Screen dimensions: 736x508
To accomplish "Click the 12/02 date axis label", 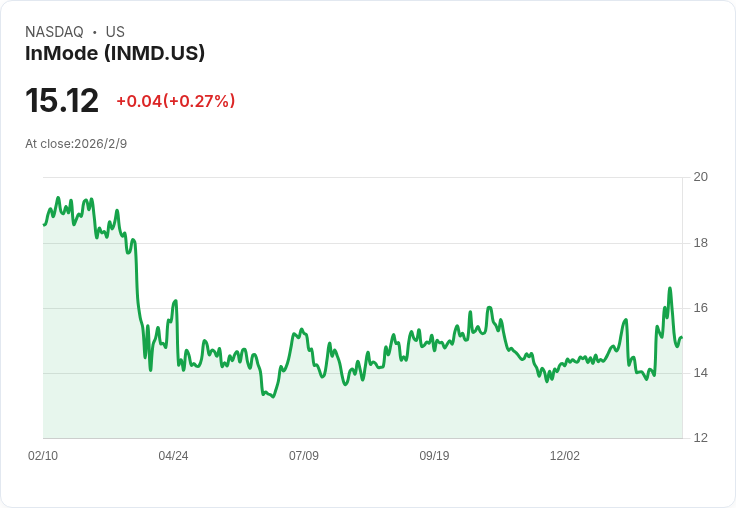I will coord(565,455).
